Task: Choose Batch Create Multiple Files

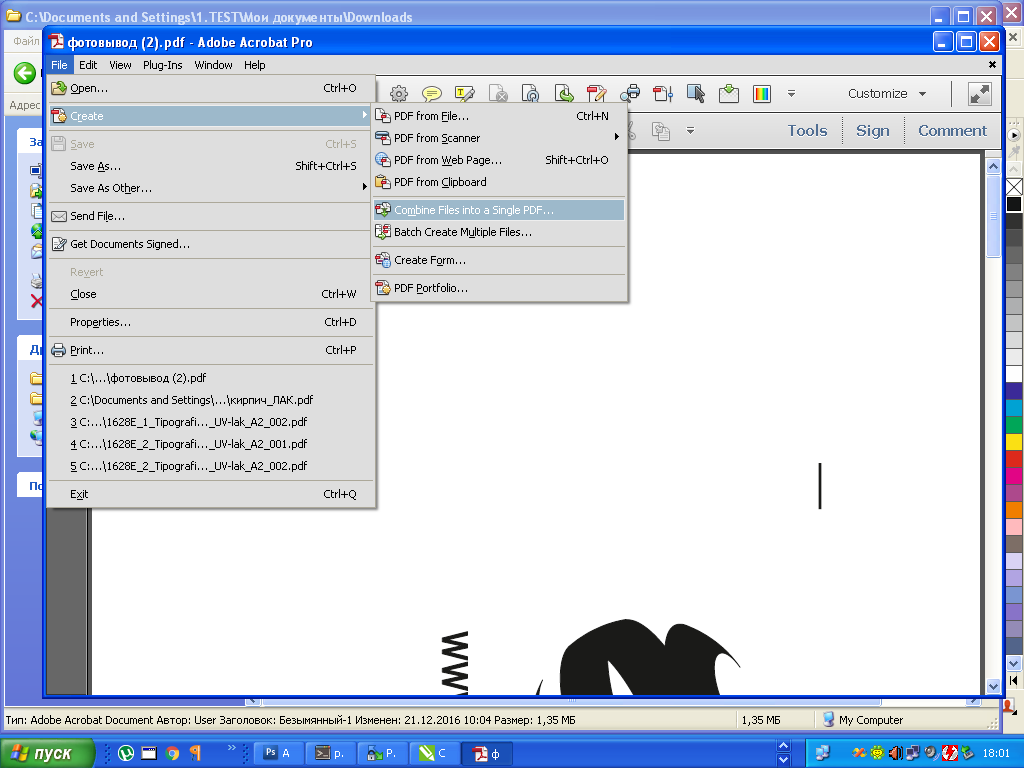Action: [499, 232]
